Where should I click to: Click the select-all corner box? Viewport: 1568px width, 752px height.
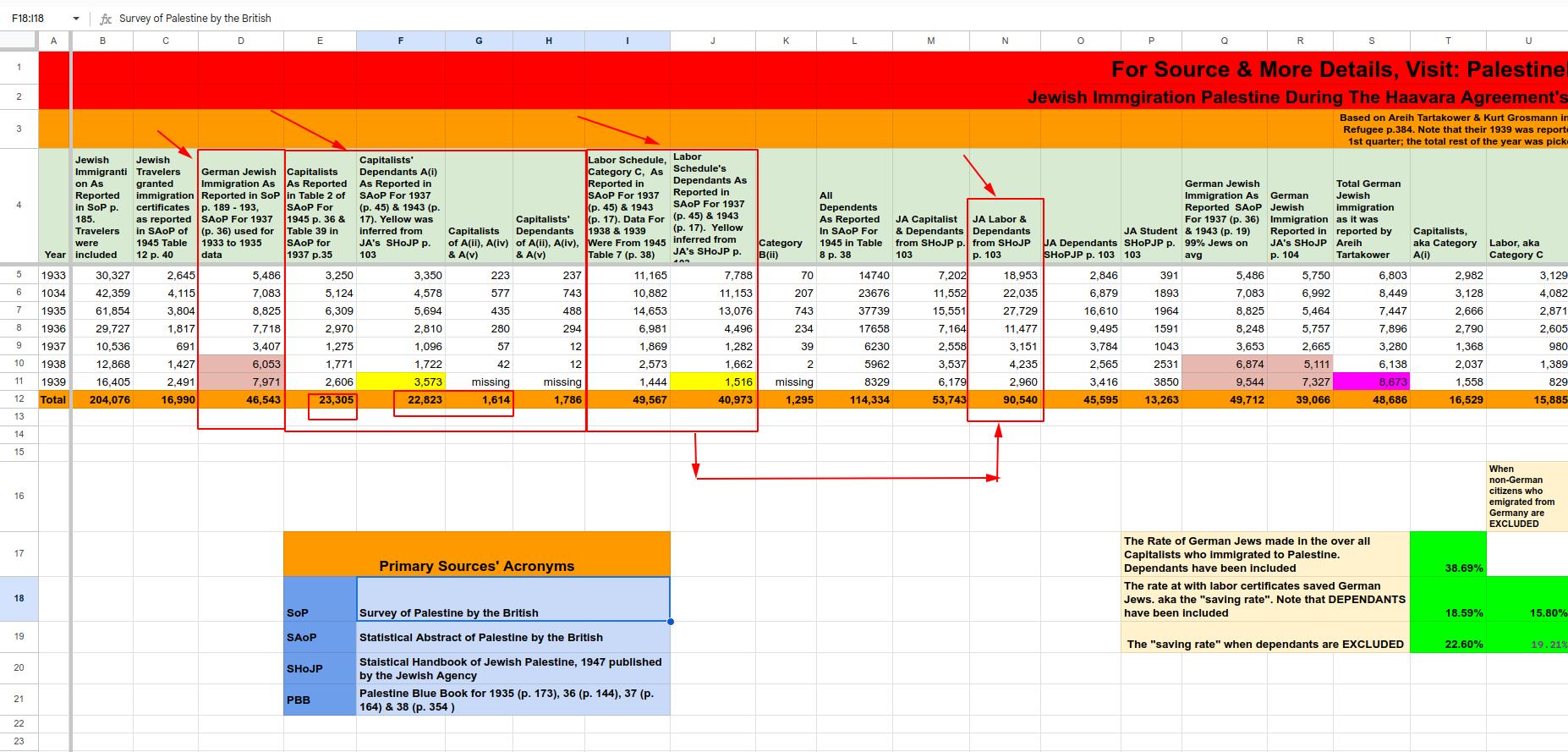click(19, 41)
